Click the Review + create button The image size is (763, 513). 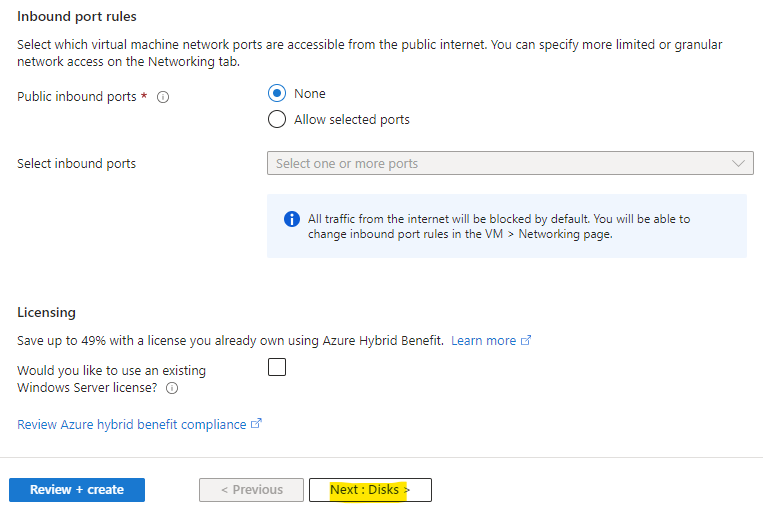pos(77,490)
